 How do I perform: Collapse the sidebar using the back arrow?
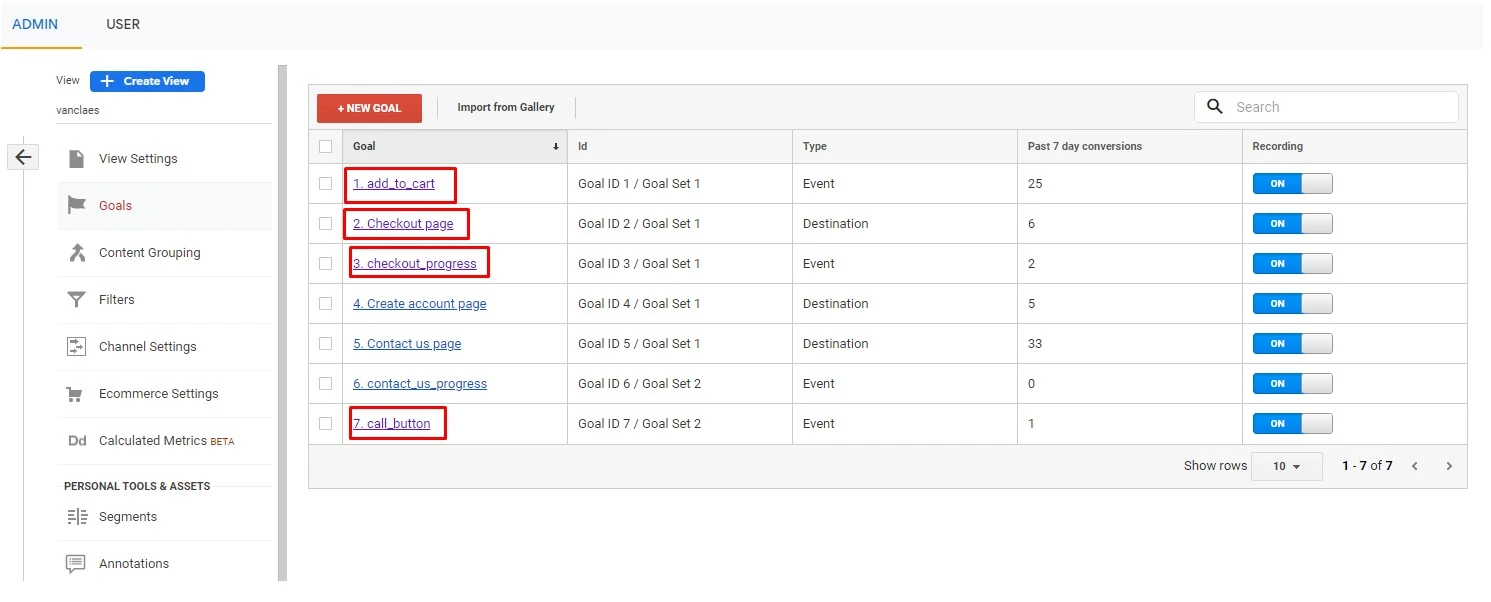coord(22,157)
